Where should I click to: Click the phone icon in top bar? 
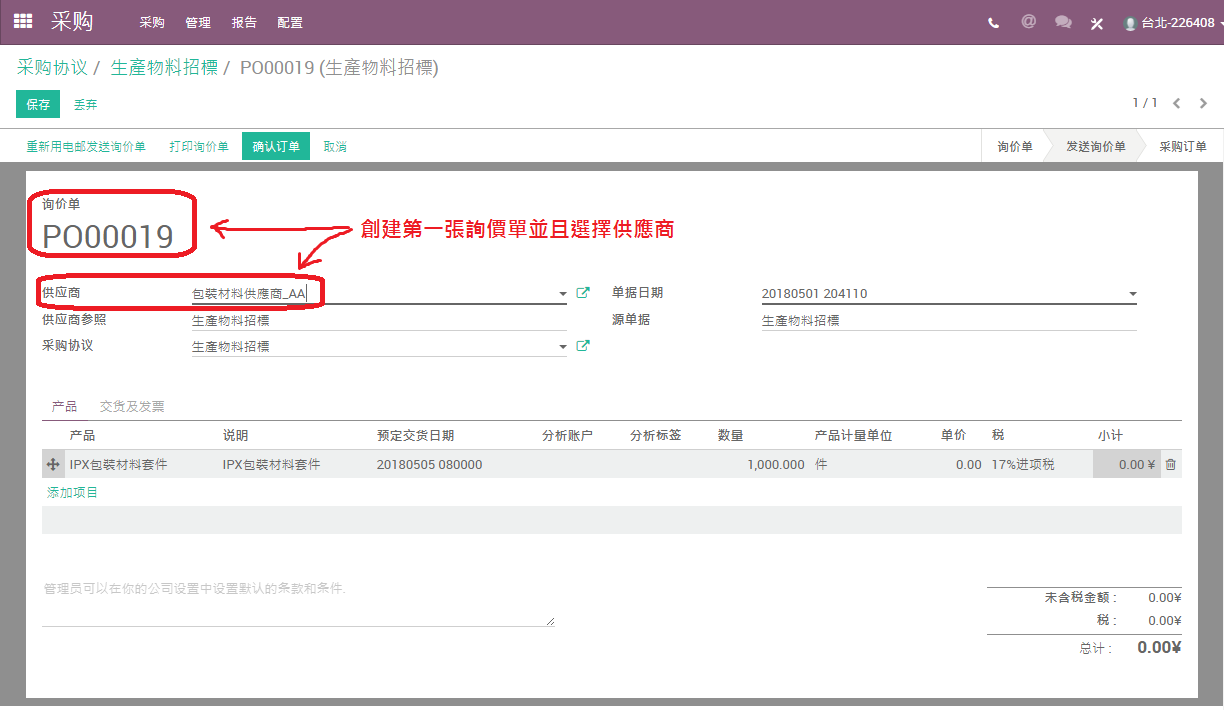click(993, 22)
